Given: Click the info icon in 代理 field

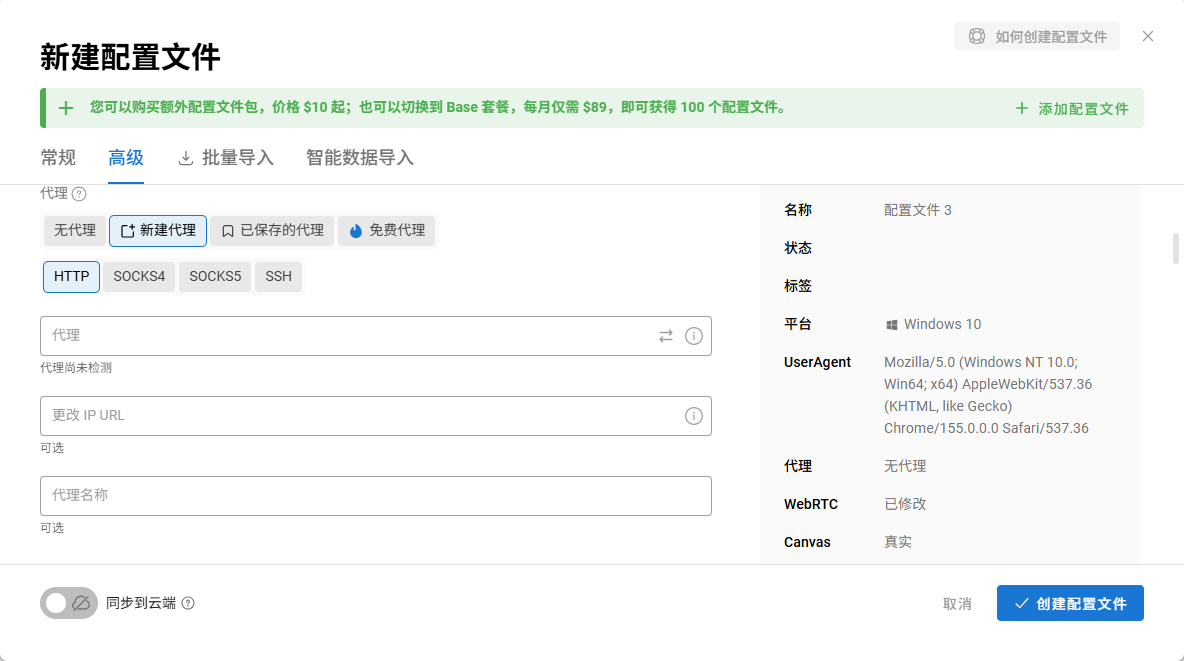Looking at the screenshot, I should [693, 336].
